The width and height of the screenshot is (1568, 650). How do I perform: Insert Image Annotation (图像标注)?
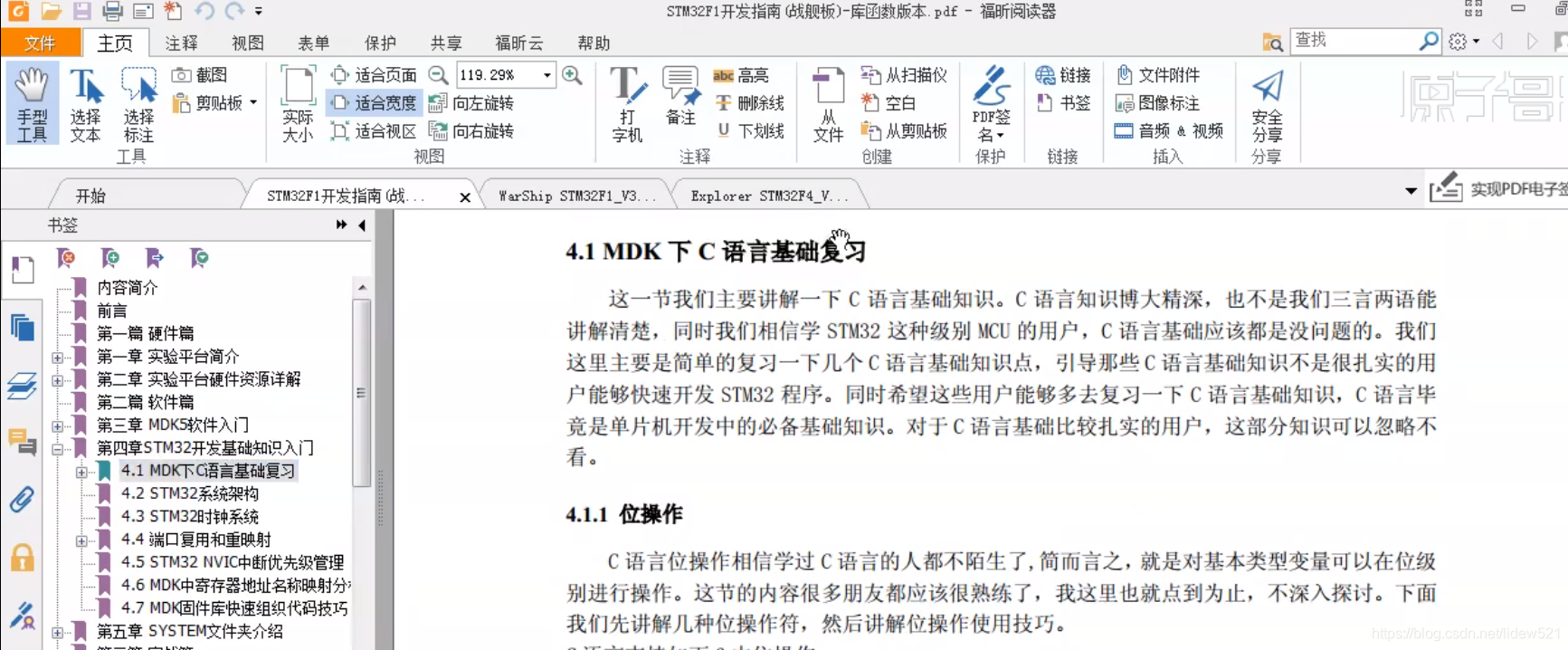click(x=1158, y=103)
